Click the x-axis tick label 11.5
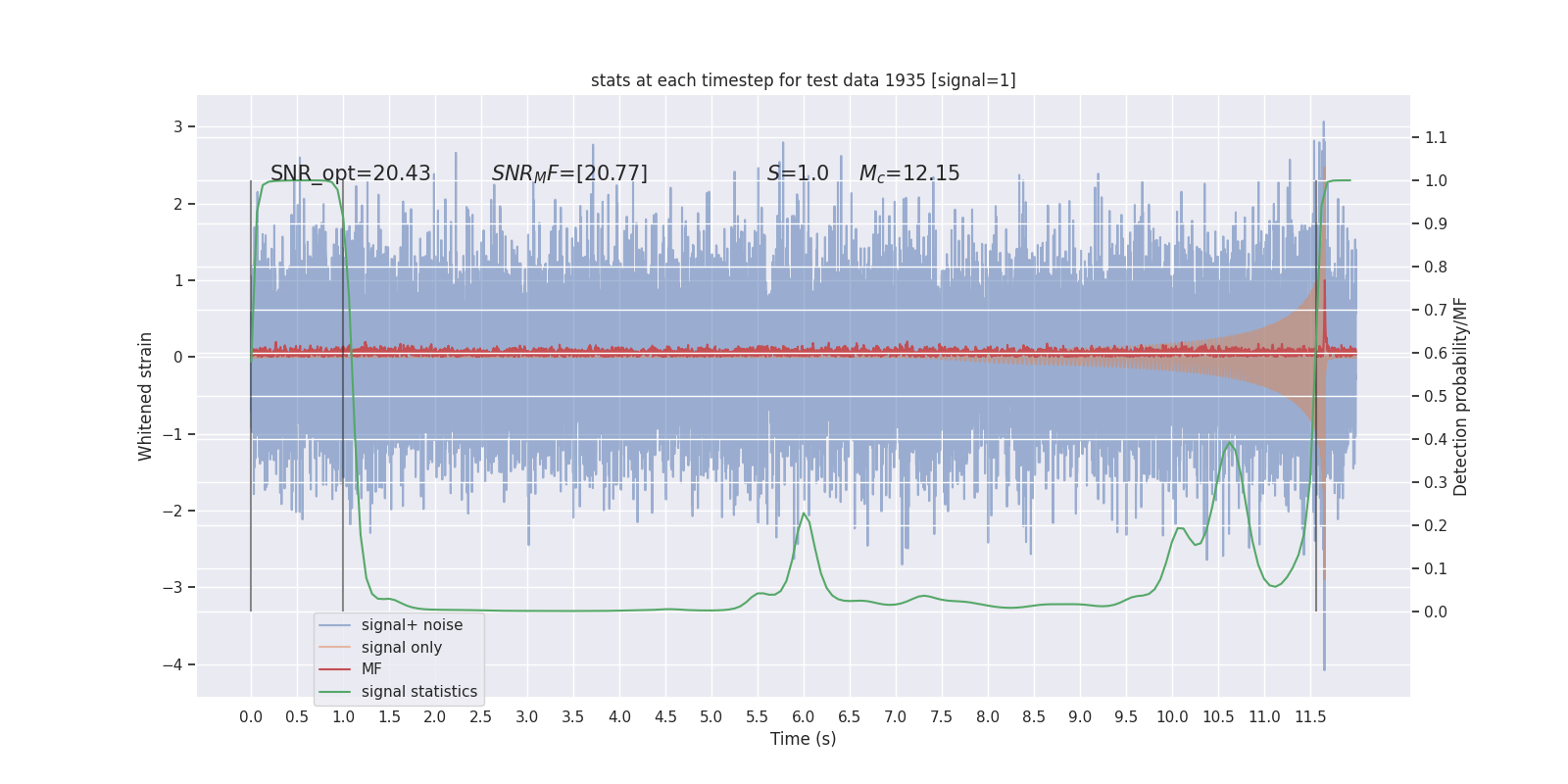Screen dimensions: 1568x784 [1310, 717]
